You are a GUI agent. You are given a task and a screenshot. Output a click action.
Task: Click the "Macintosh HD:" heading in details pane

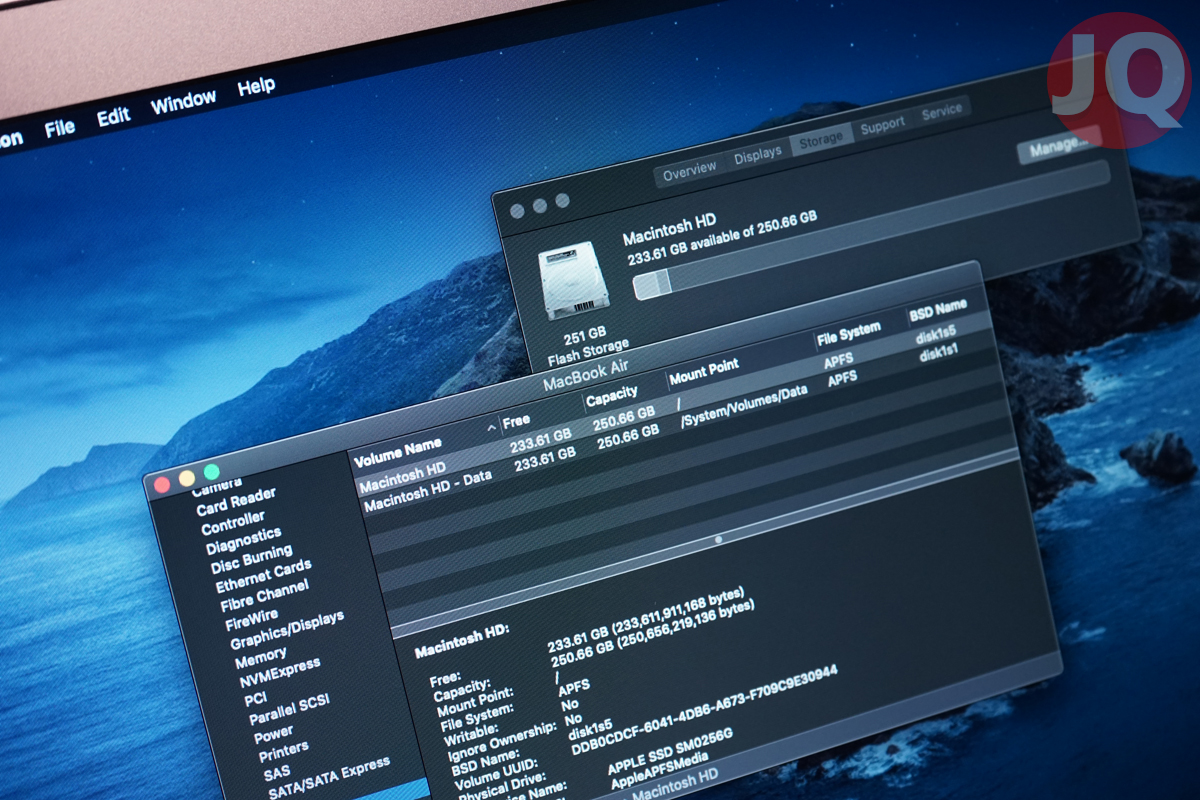coord(462,641)
